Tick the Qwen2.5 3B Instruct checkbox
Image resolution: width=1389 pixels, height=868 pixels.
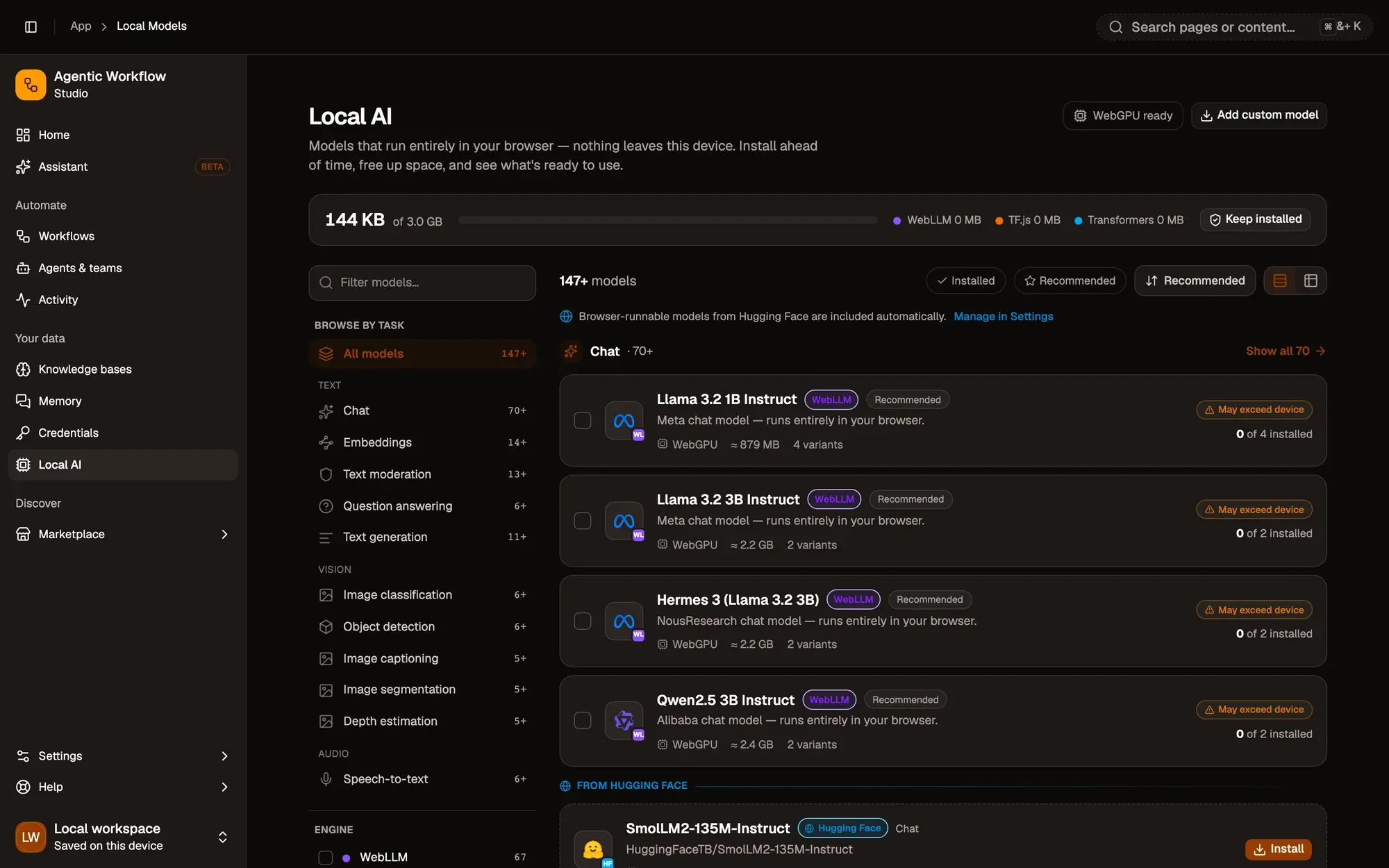point(583,721)
